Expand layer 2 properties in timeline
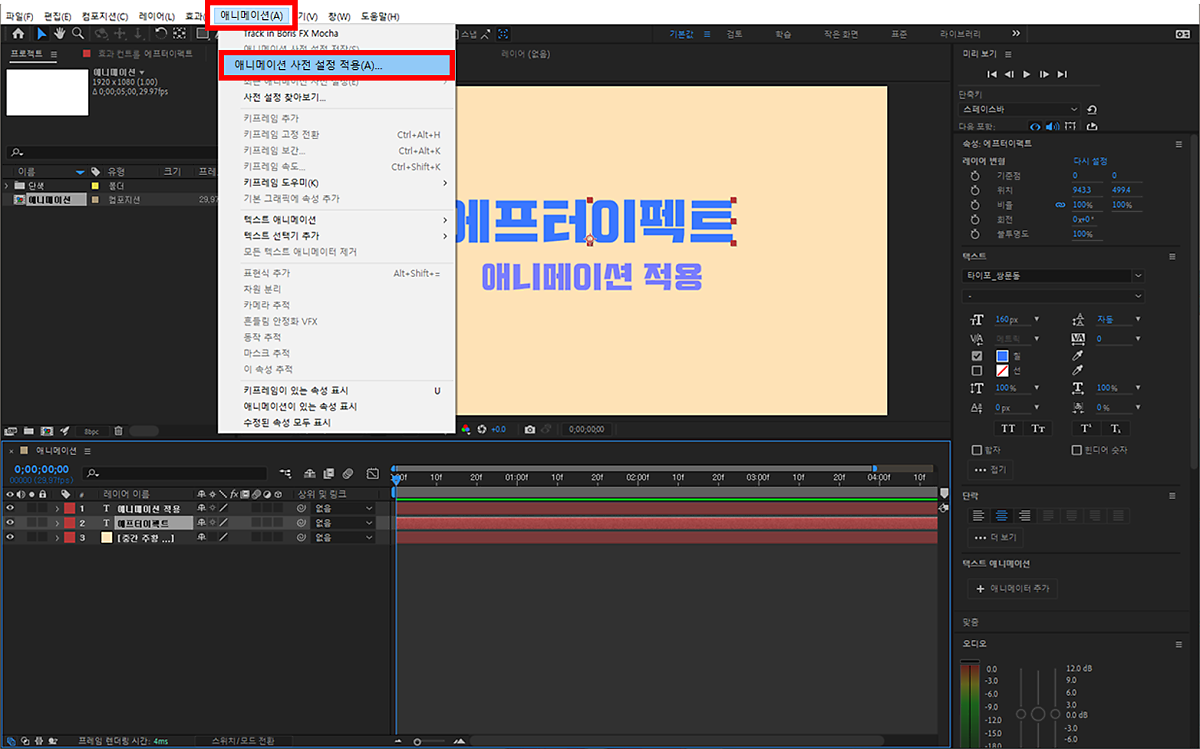The height and width of the screenshot is (749, 1200). pos(57,524)
